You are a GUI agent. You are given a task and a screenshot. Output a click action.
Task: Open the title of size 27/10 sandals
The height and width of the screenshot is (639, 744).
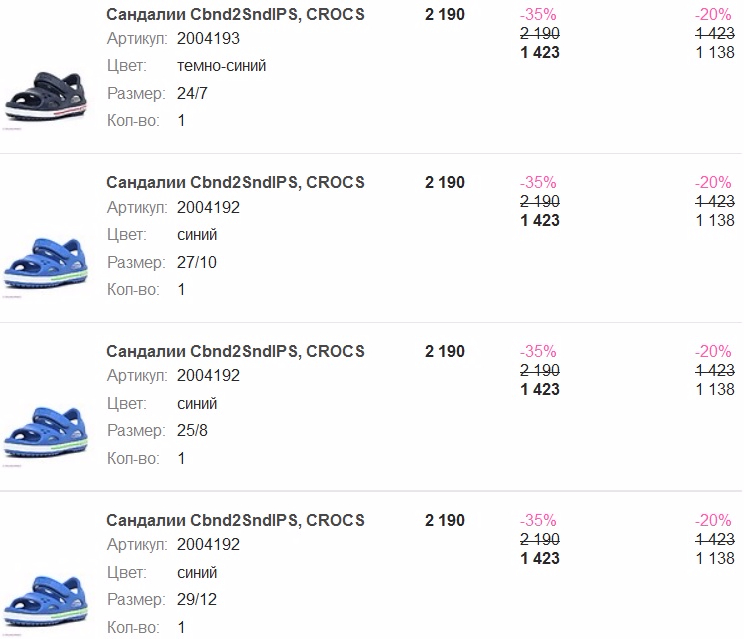(235, 182)
